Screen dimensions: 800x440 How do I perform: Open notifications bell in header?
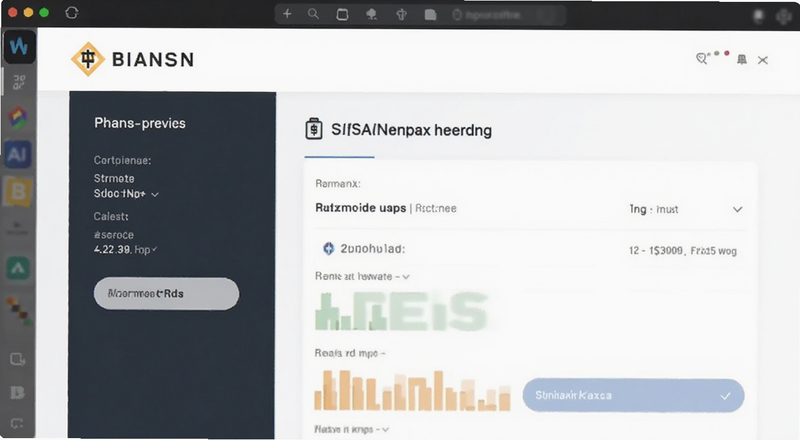click(742, 60)
